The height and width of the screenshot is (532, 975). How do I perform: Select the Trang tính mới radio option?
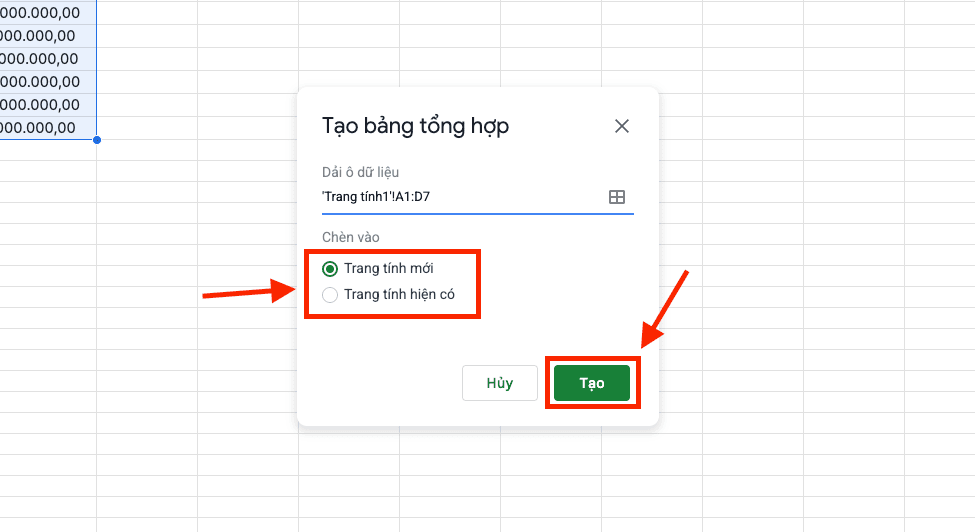pos(330,268)
